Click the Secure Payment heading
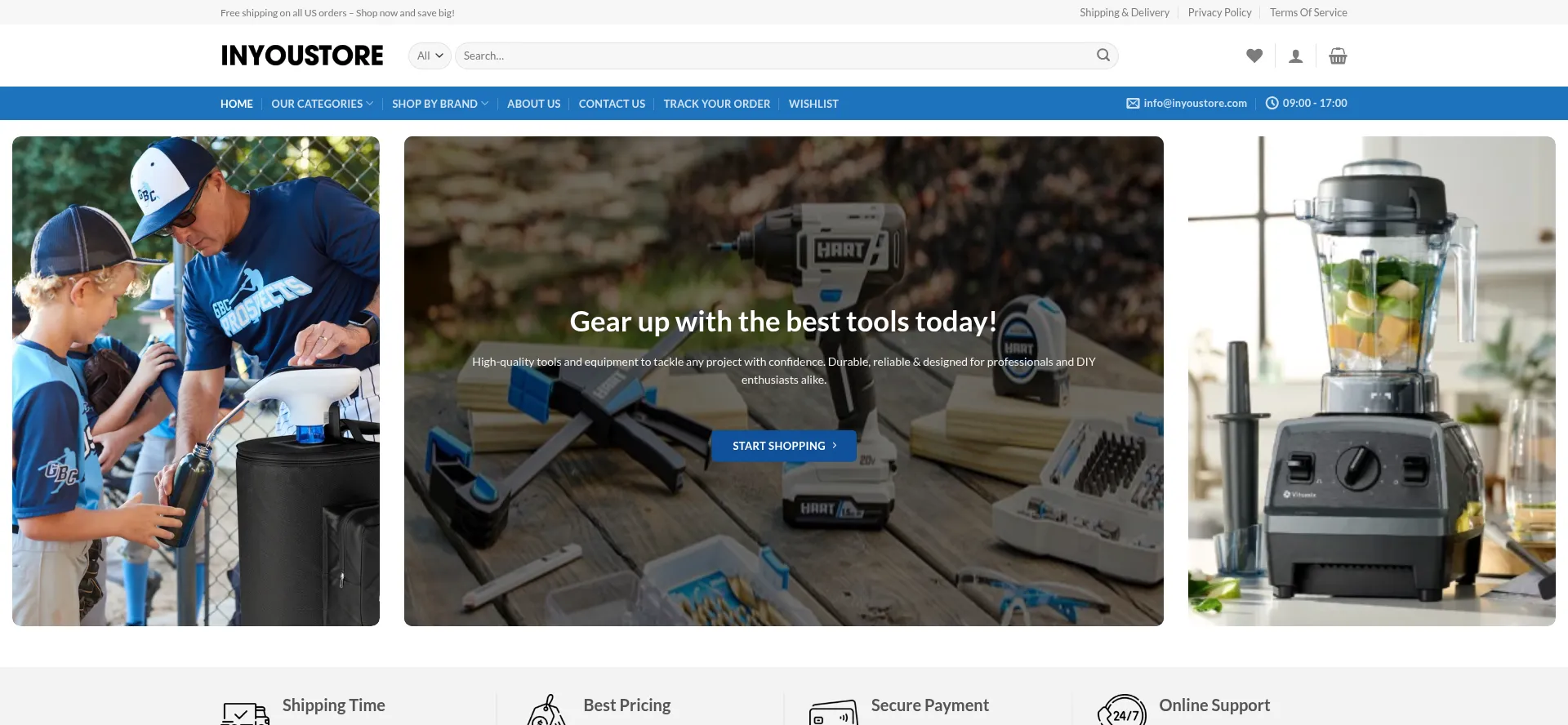The height and width of the screenshot is (725, 1568). tap(929, 705)
